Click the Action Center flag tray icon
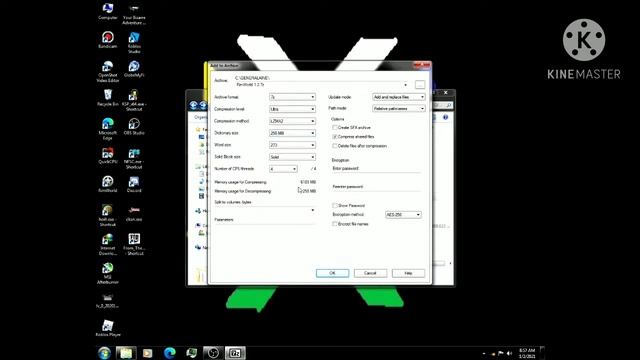The height and width of the screenshot is (360, 640). (x=500, y=353)
